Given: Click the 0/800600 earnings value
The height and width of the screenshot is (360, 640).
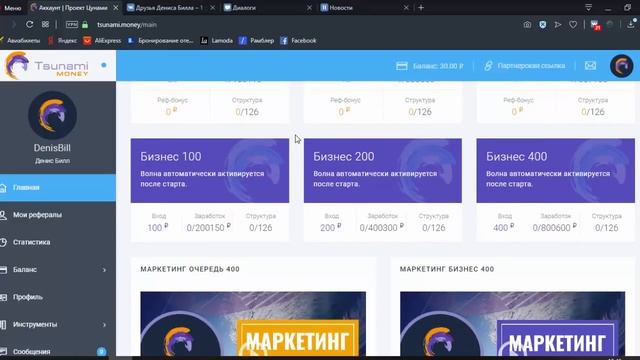Looking at the screenshot, I should click(555, 227).
